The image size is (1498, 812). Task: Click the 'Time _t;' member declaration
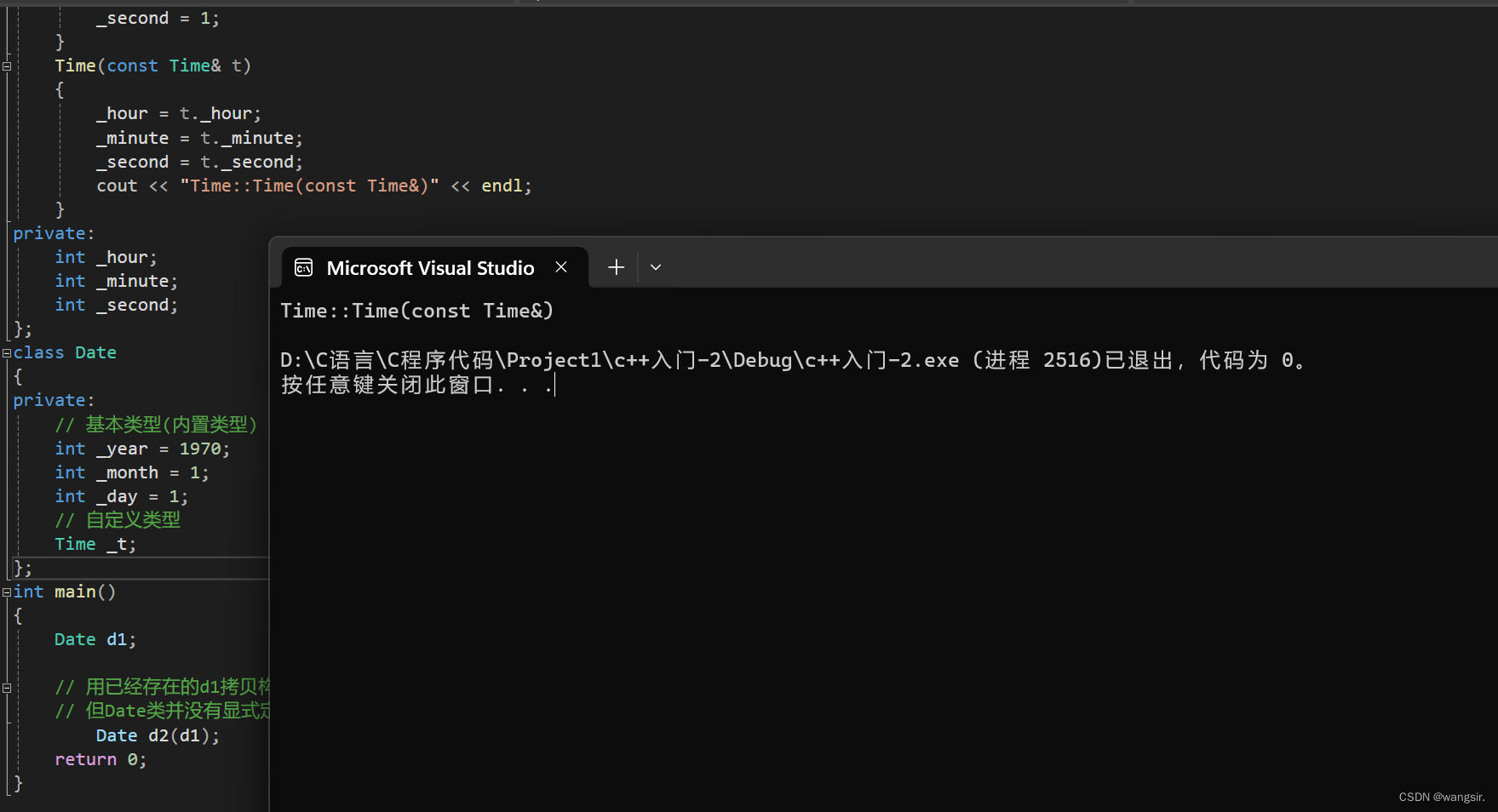[95, 544]
